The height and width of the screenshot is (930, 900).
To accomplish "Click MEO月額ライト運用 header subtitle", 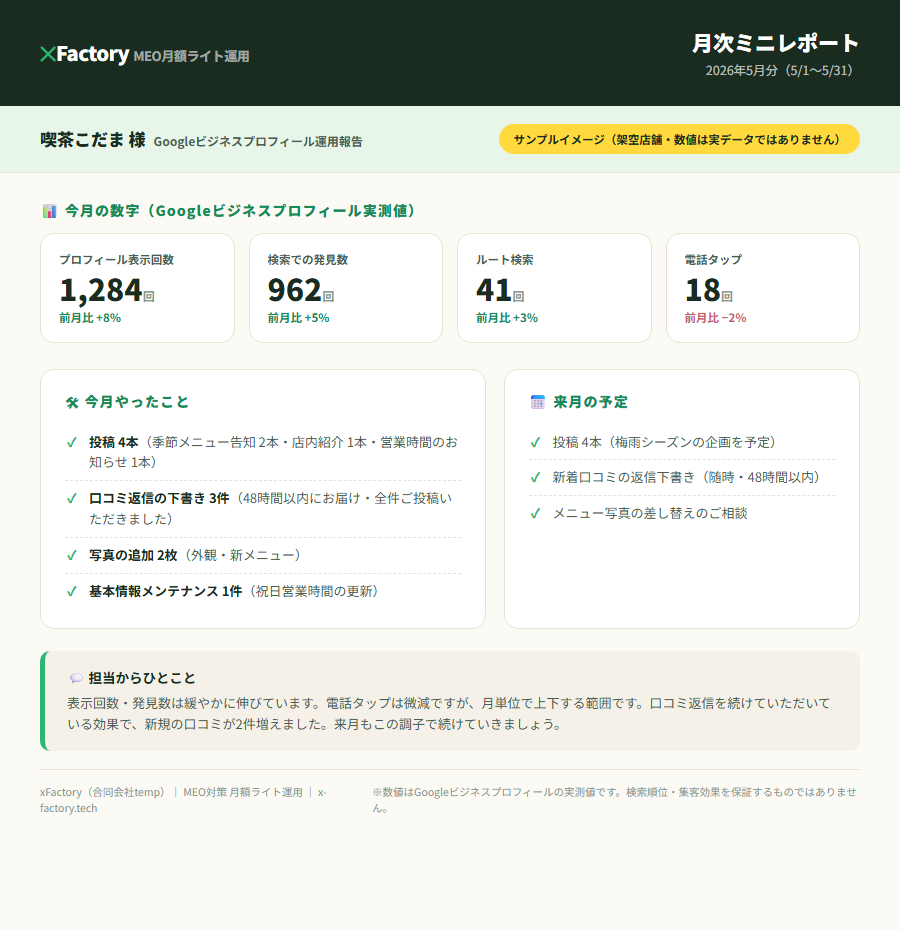I will 191,56.
